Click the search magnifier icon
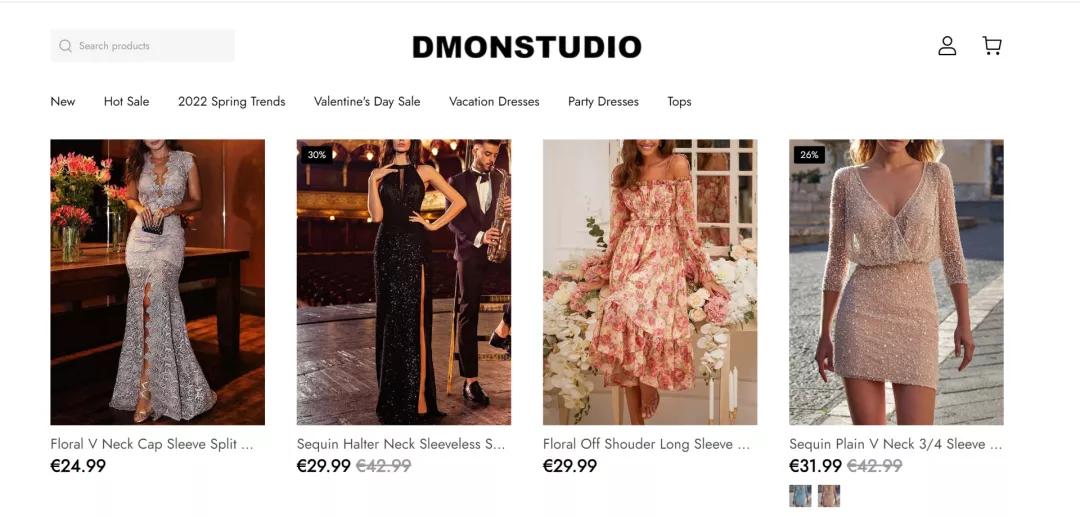The width and height of the screenshot is (1080, 517). click(65, 46)
